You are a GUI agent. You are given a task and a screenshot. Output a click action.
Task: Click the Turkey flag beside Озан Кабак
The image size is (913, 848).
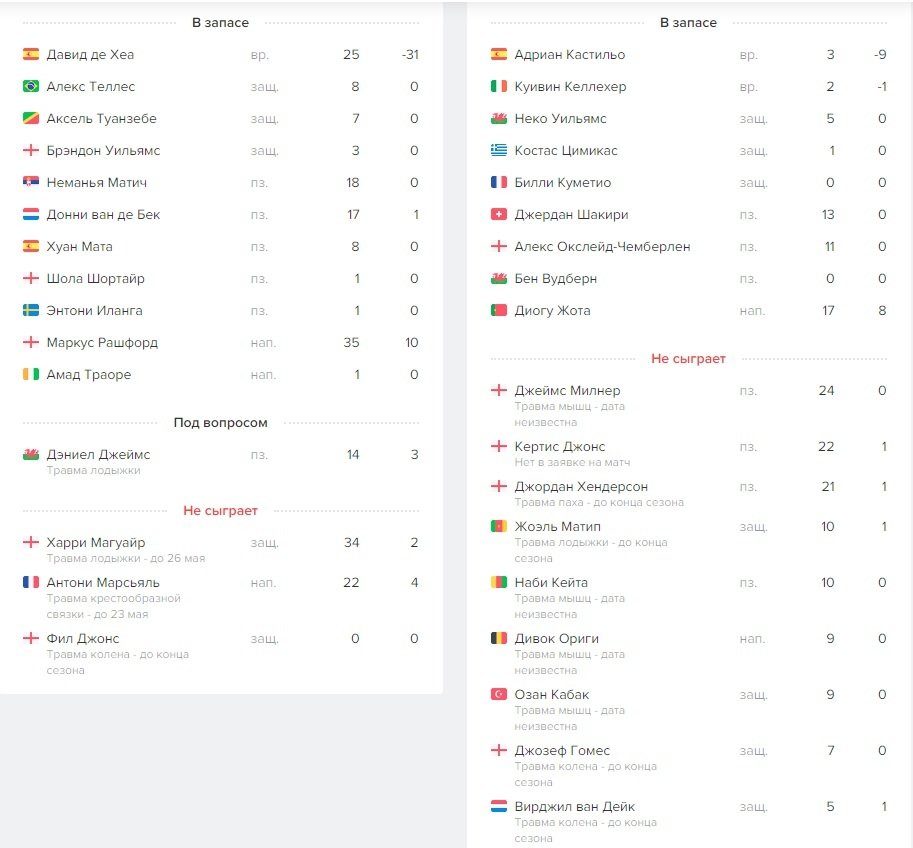click(x=499, y=695)
